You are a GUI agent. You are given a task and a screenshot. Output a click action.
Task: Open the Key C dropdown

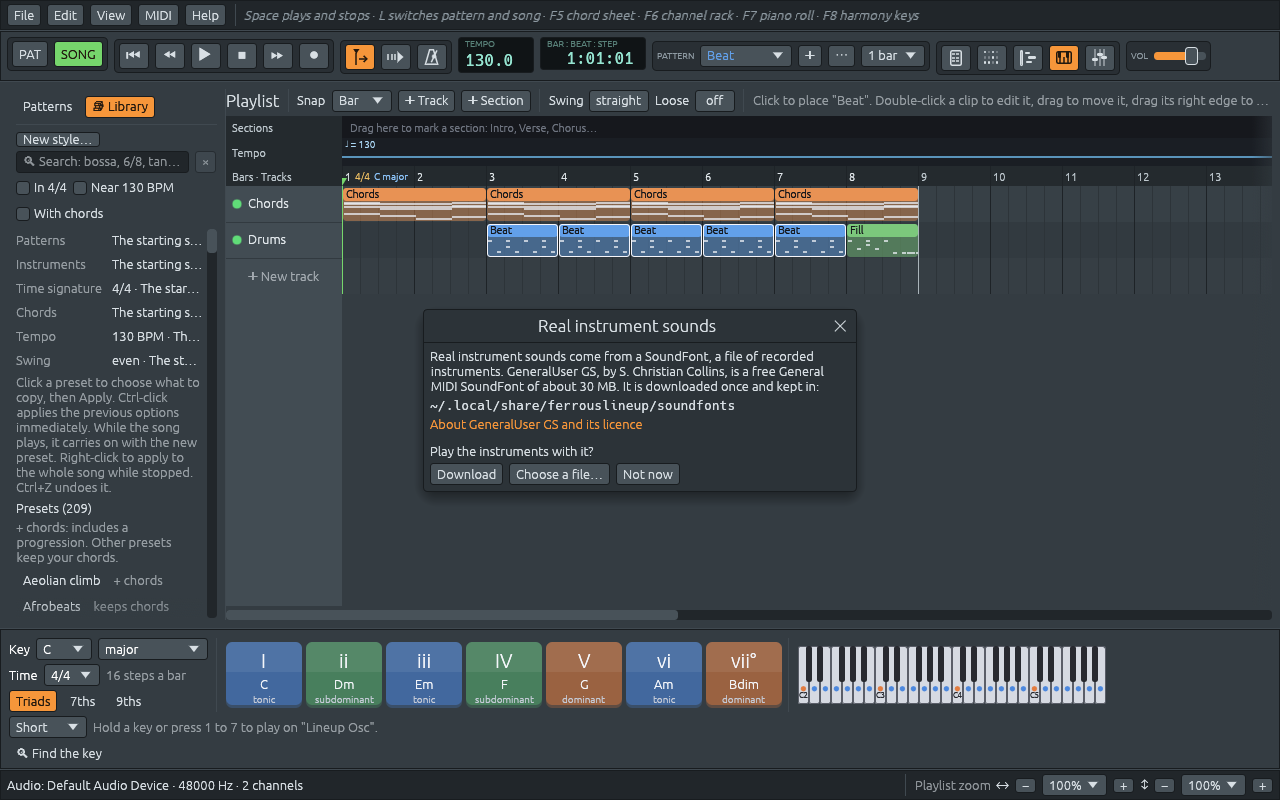pyautogui.click(x=63, y=650)
